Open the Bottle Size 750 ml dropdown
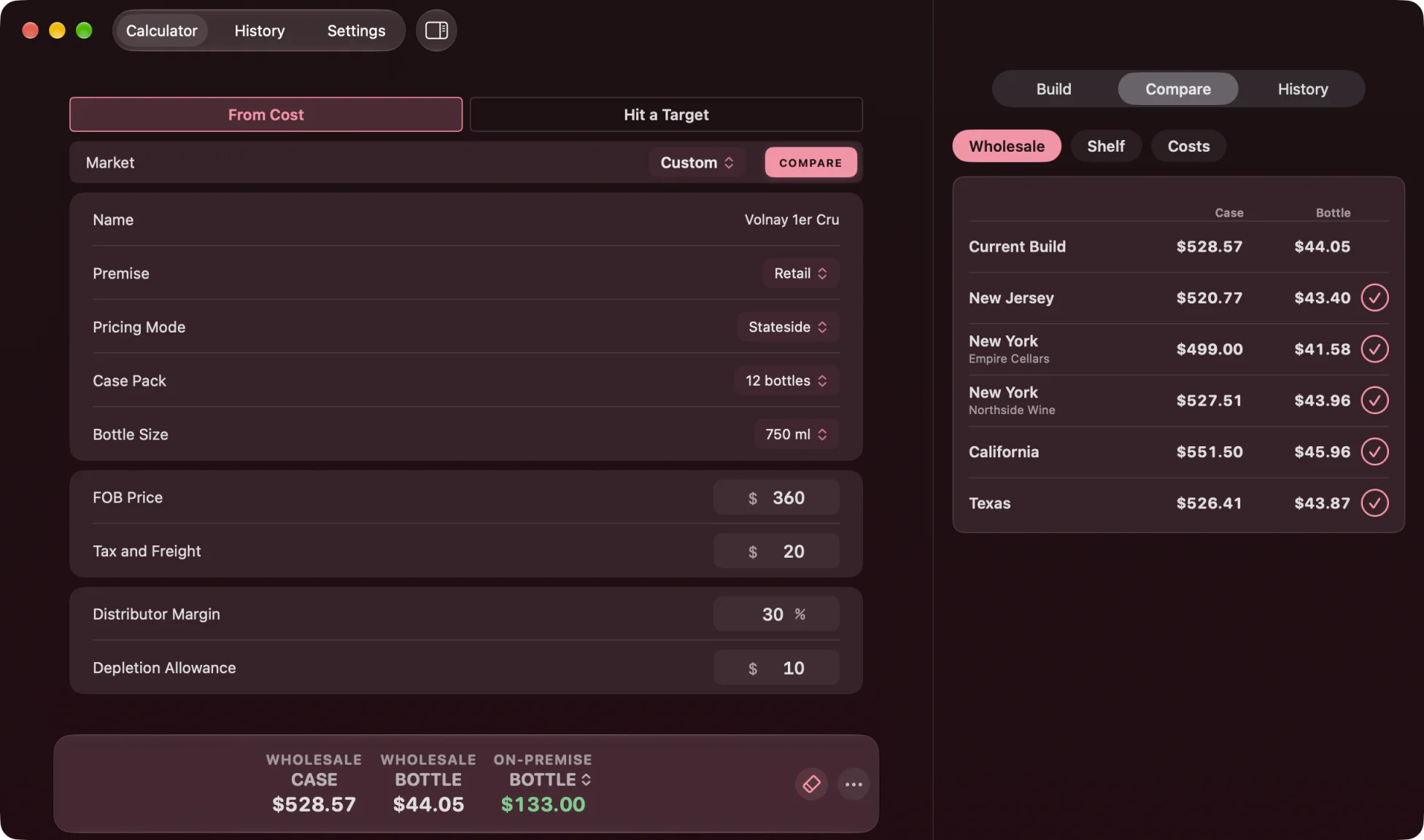1424x840 pixels. [x=796, y=435]
